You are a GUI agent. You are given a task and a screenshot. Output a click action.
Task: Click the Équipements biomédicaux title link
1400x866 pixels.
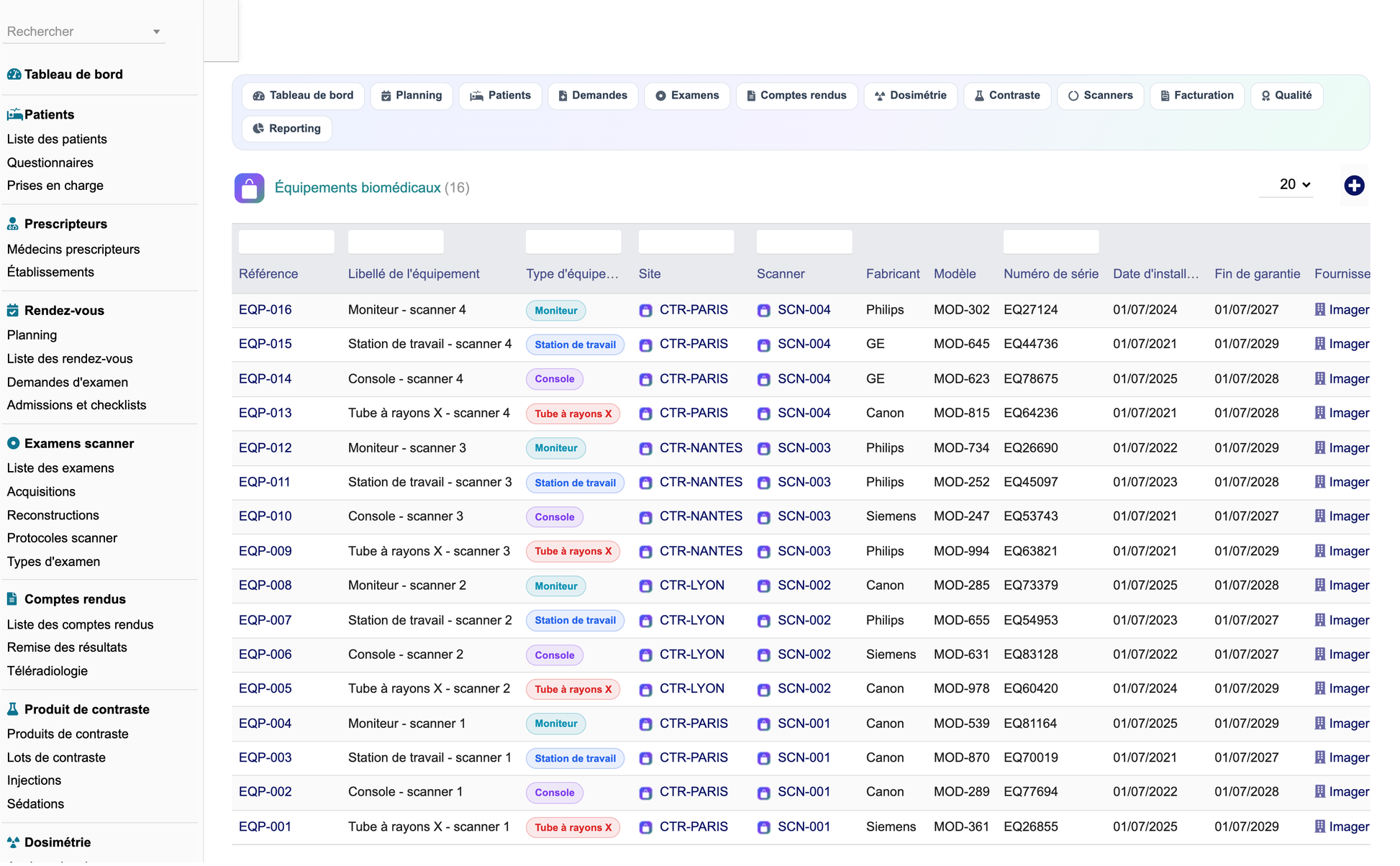tap(358, 188)
